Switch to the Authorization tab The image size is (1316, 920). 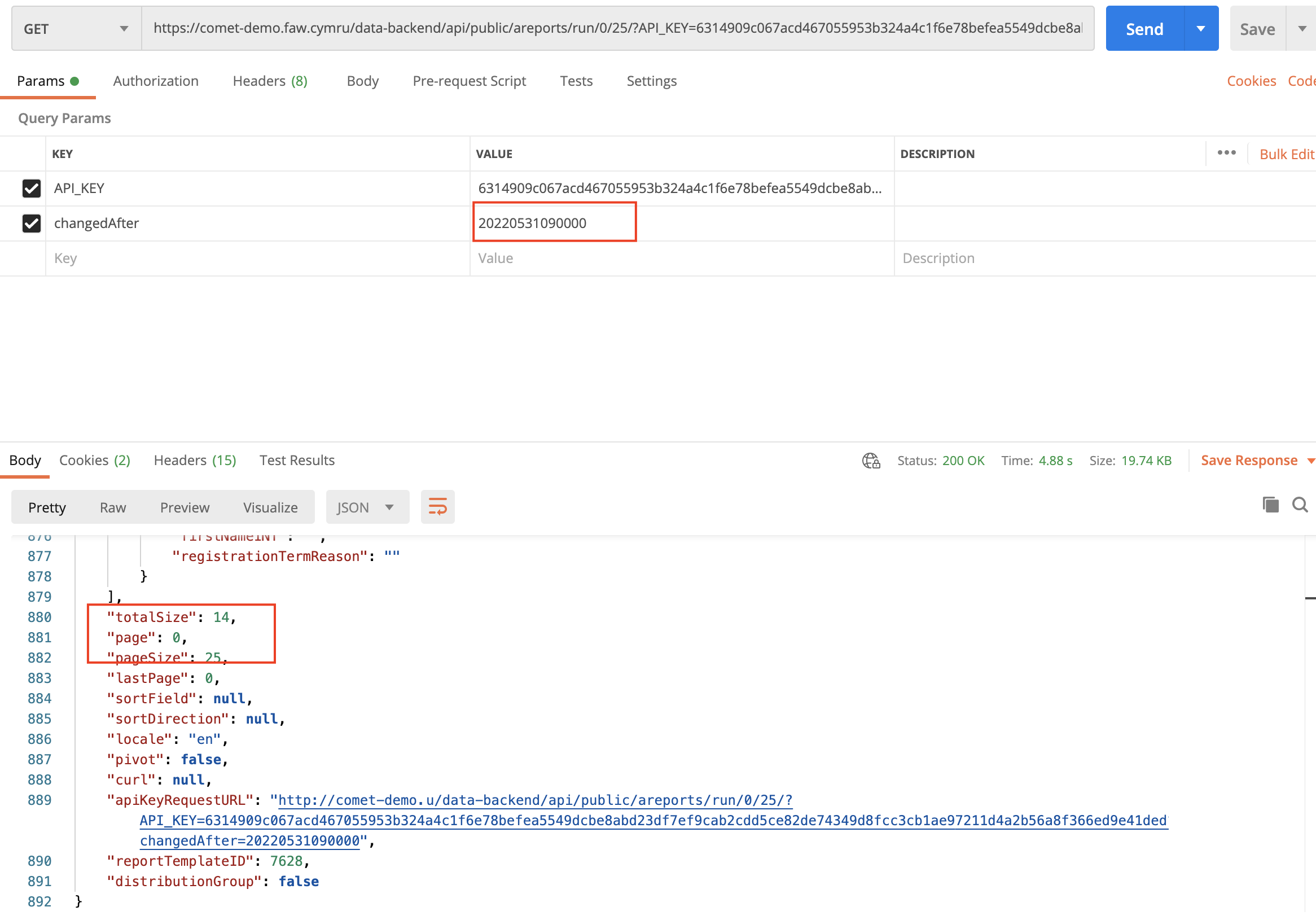(x=155, y=81)
